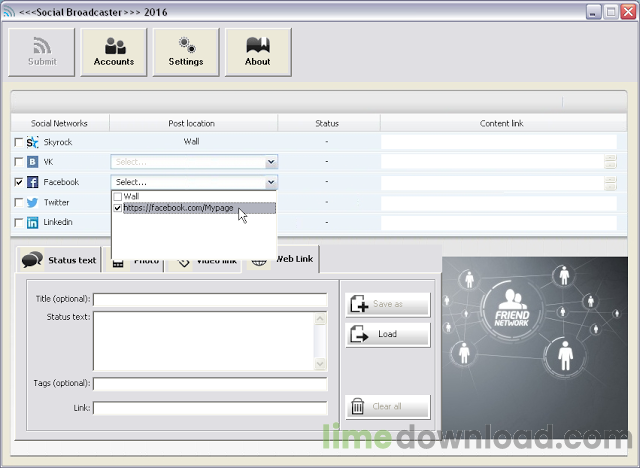This screenshot has width=640, height=468.
Task: Click the VK network icon
Action: (32, 162)
